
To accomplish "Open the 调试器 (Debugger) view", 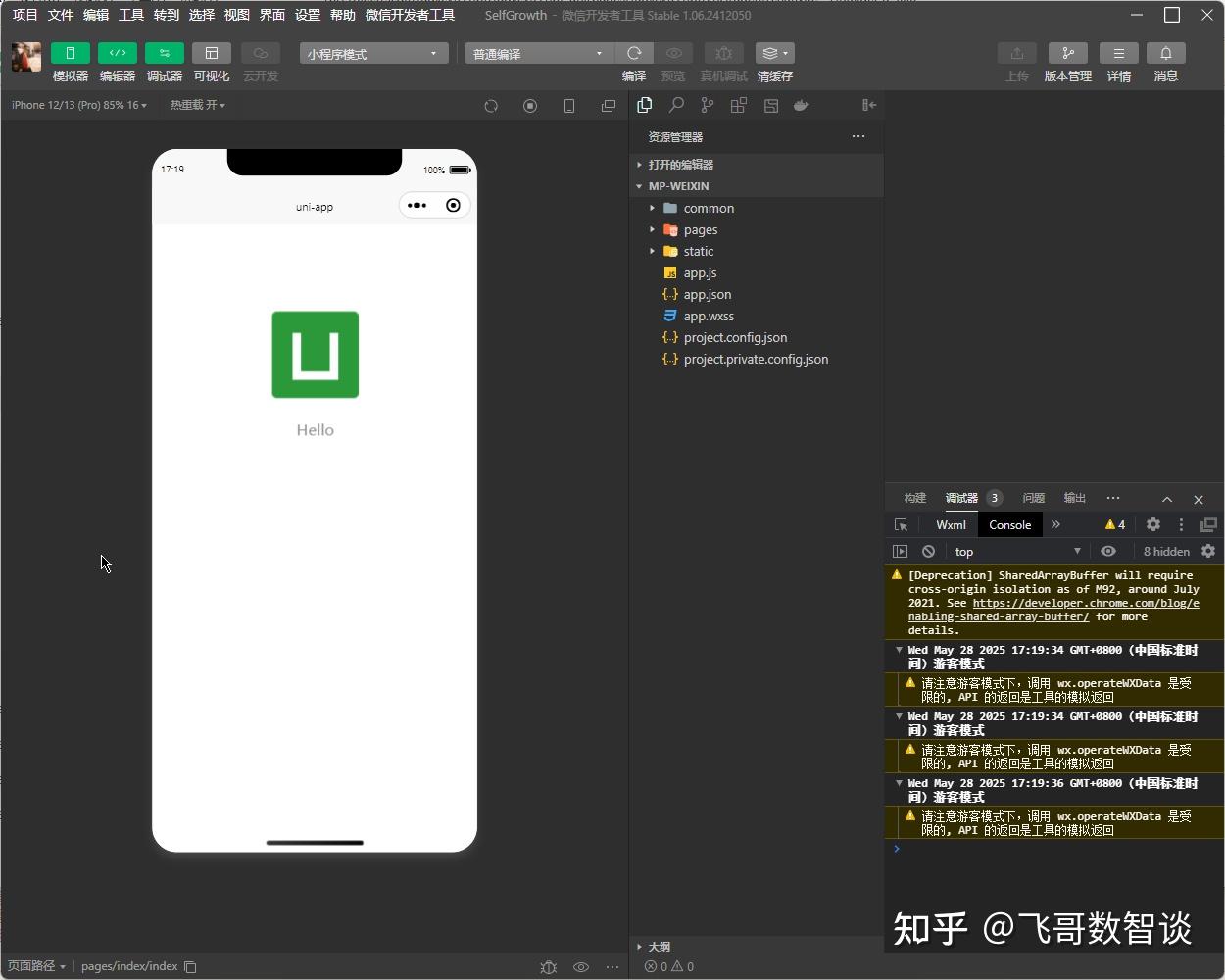I will pyautogui.click(x=164, y=61).
